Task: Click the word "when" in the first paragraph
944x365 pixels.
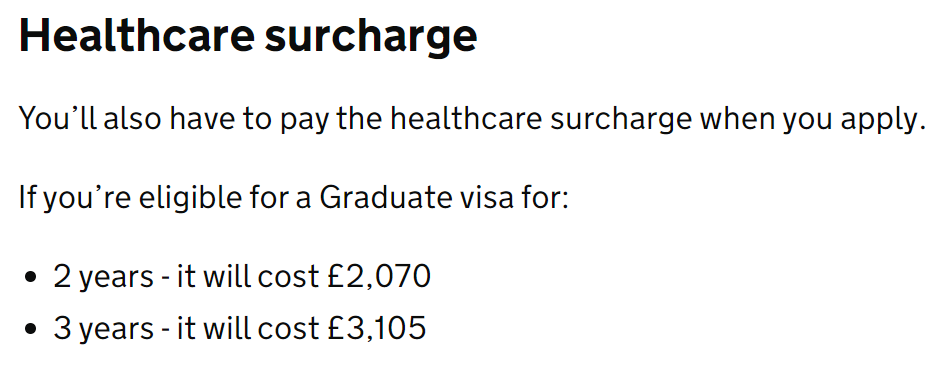Action: pos(736,118)
